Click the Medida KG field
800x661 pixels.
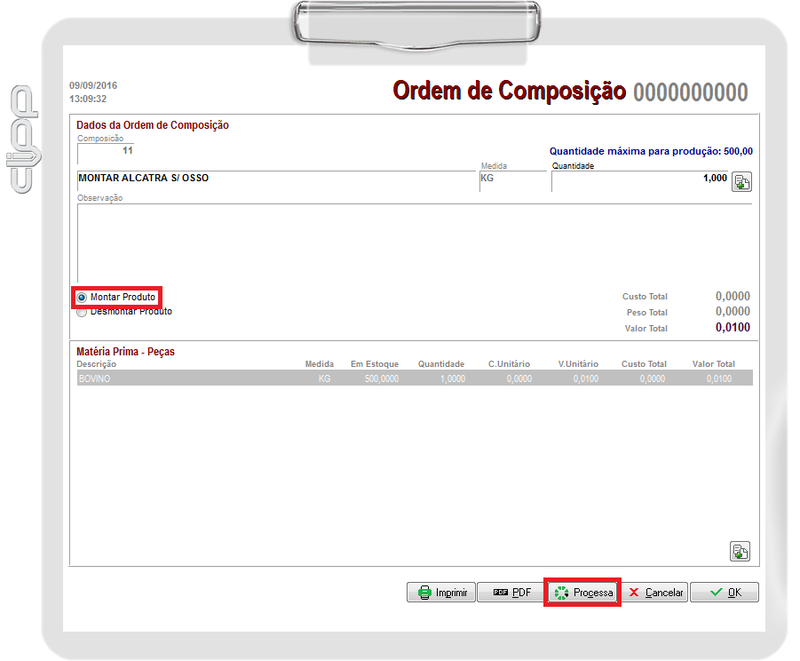[x=511, y=179]
